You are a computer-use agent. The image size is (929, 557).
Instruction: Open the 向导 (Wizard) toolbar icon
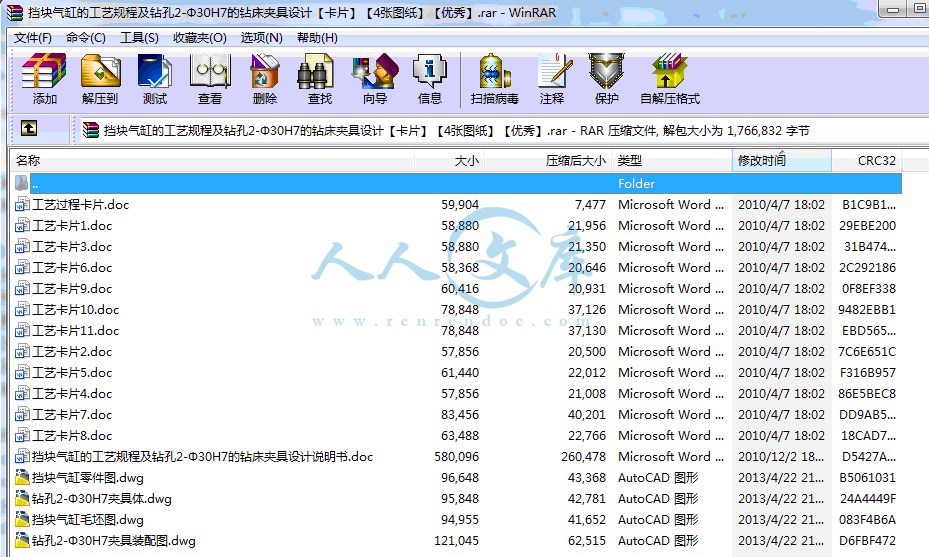click(375, 71)
